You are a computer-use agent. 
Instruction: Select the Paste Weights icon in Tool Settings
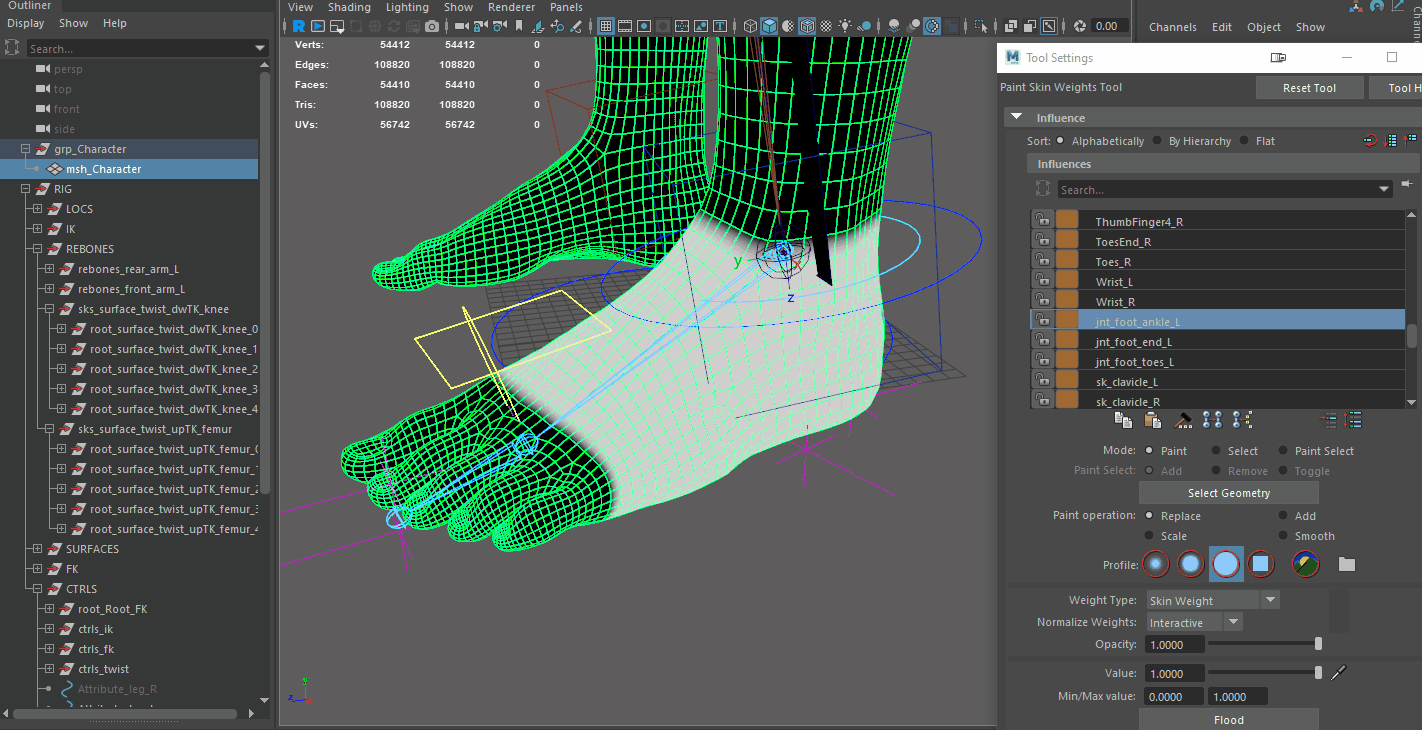pyautogui.click(x=1152, y=420)
